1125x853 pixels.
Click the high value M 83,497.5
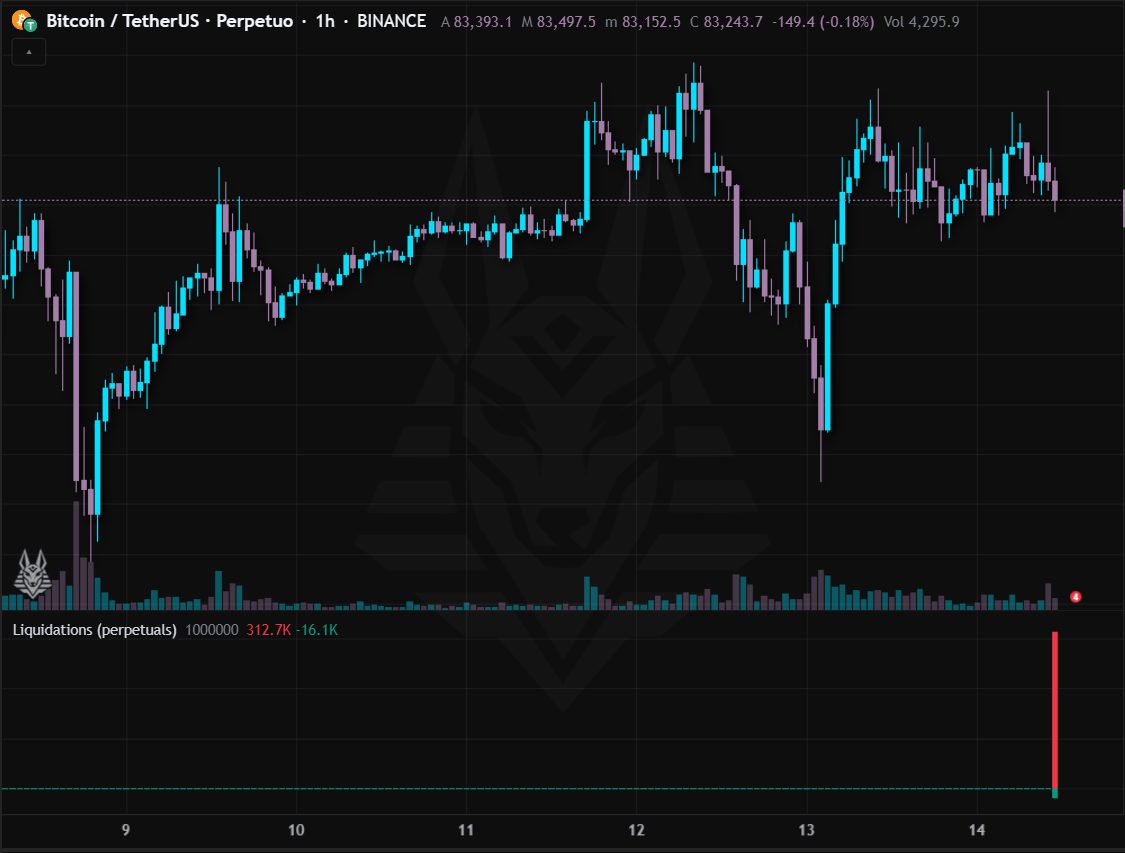tap(558, 22)
